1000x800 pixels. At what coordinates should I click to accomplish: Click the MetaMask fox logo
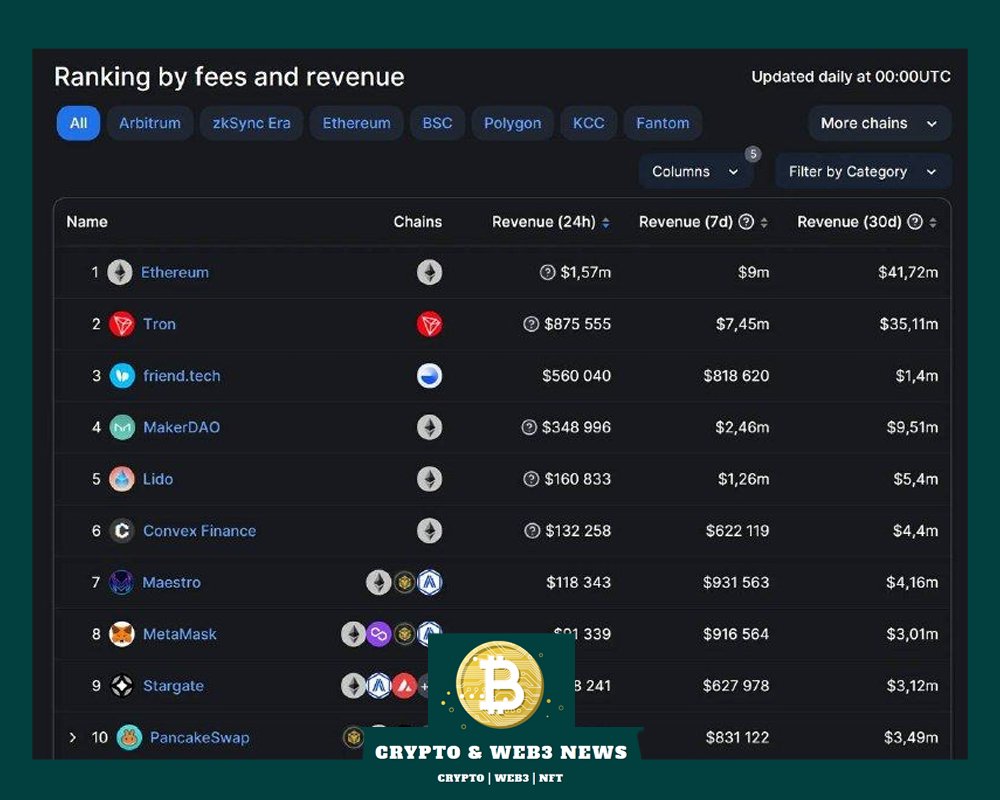click(121, 634)
